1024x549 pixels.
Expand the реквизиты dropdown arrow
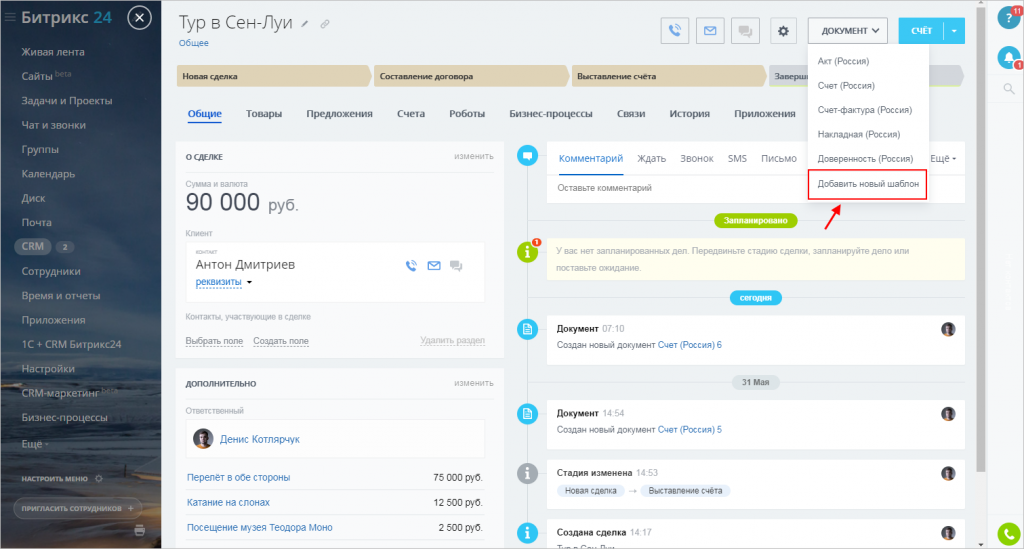(x=249, y=283)
